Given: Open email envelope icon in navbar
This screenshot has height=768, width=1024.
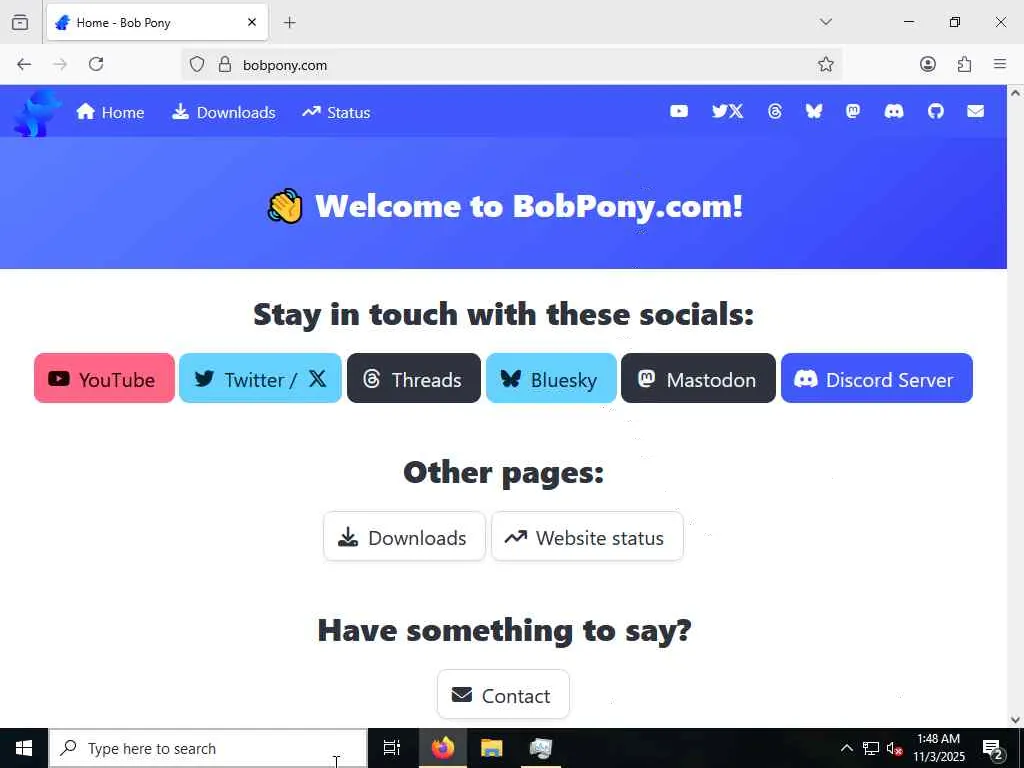Looking at the screenshot, I should [976, 112].
